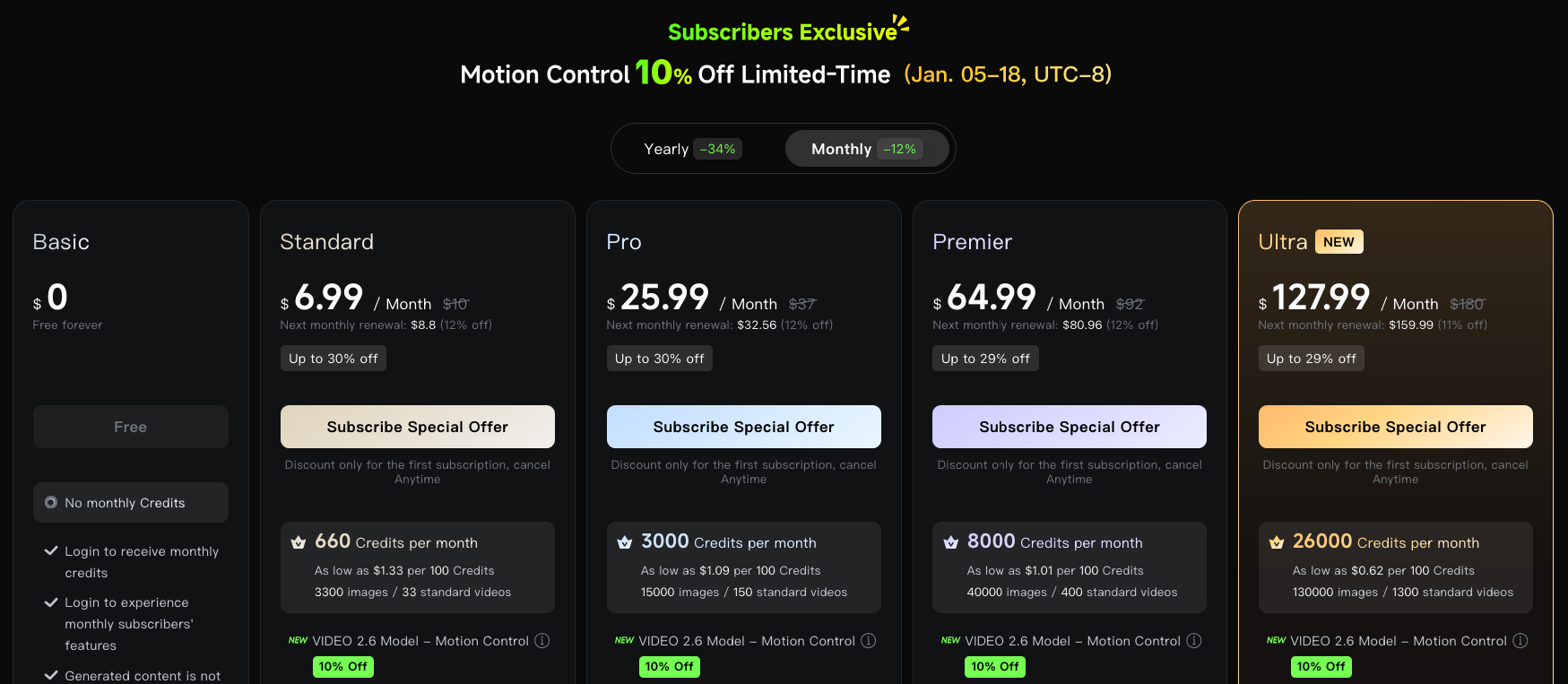Click the checkmark beside Generated content is not

click(50, 675)
